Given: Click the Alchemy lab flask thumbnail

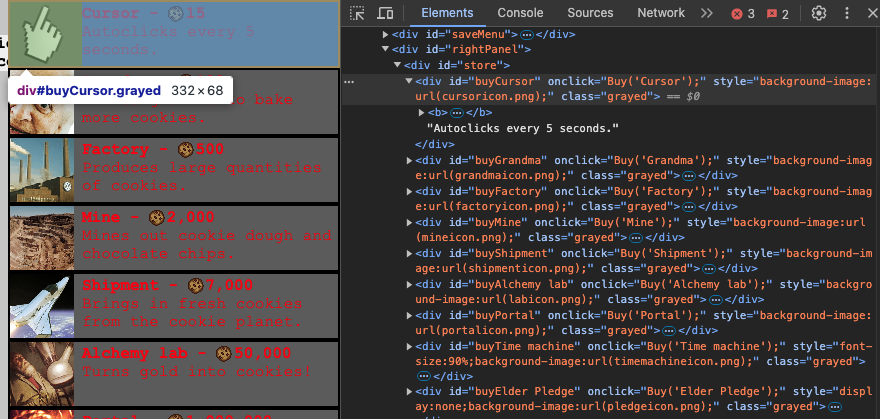Looking at the screenshot, I should (42, 374).
